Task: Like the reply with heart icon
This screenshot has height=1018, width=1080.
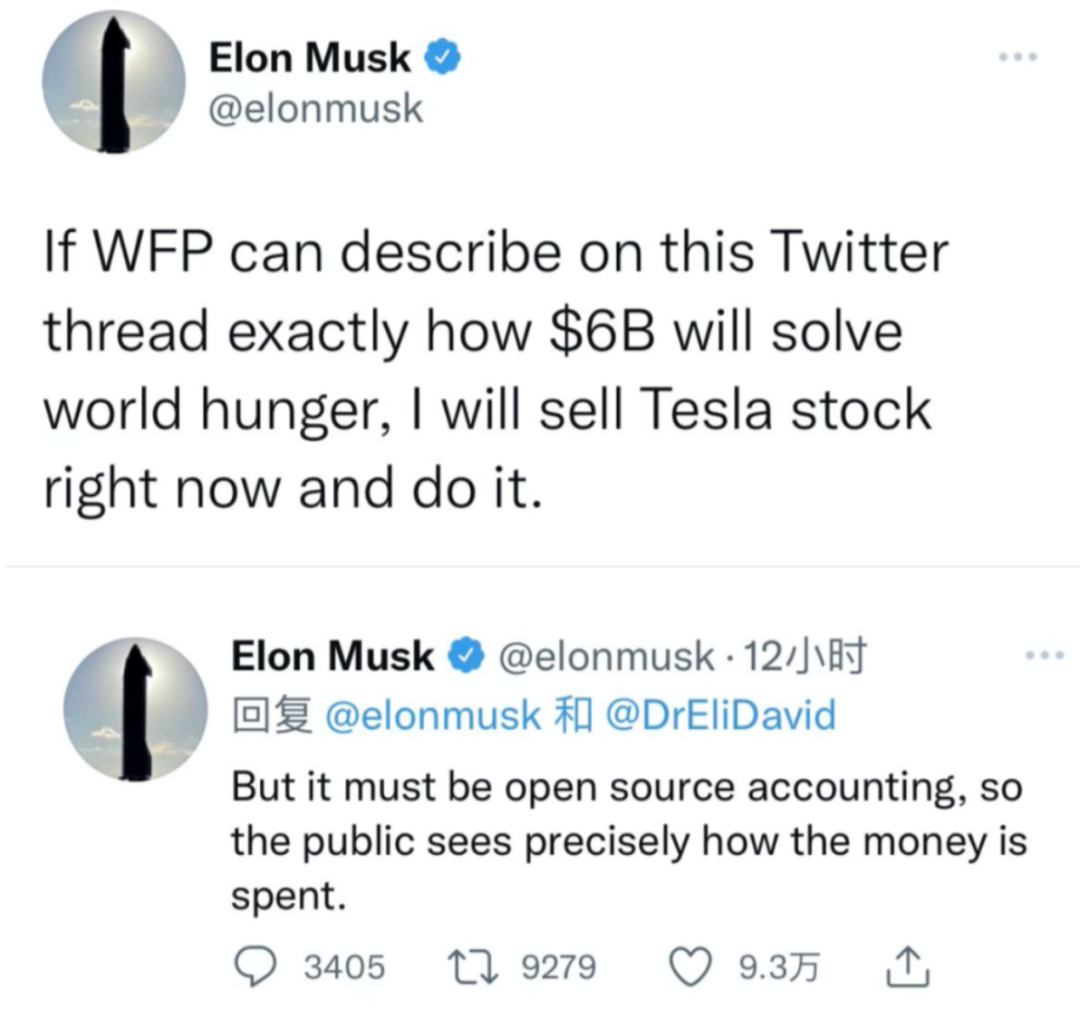Action: point(692,967)
